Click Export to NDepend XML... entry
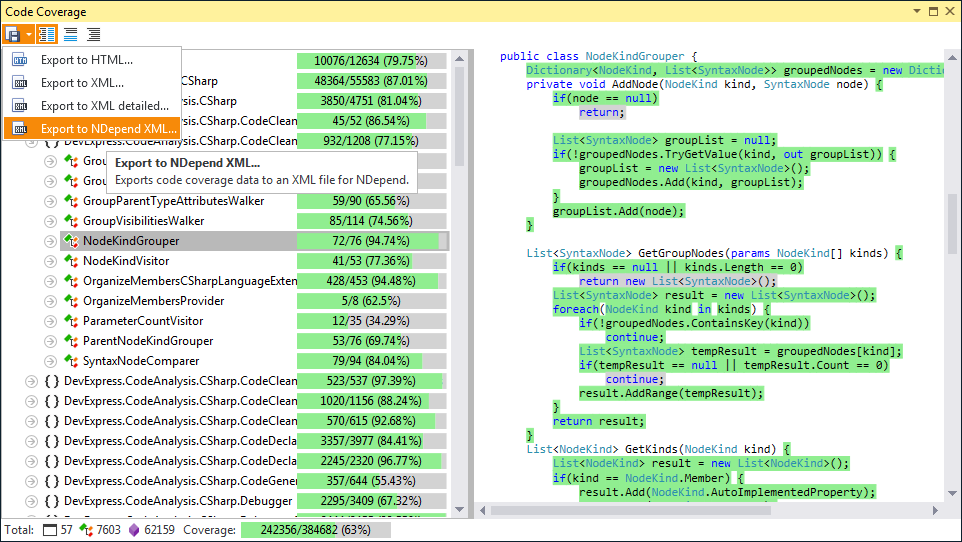Viewport: 962px width, 542px height. tap(108, 129)
